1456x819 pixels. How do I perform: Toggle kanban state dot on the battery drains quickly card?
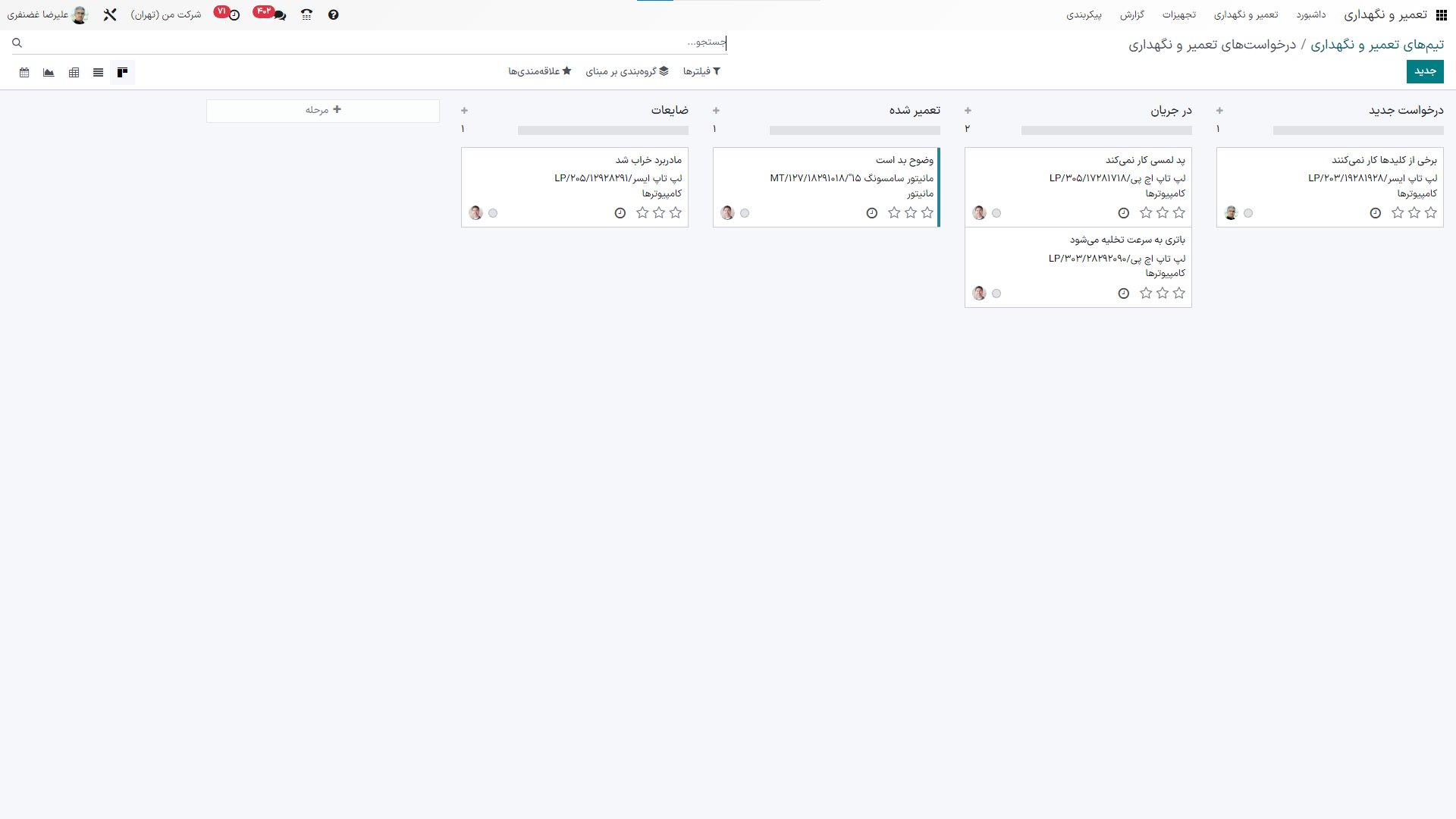point(996,293)
